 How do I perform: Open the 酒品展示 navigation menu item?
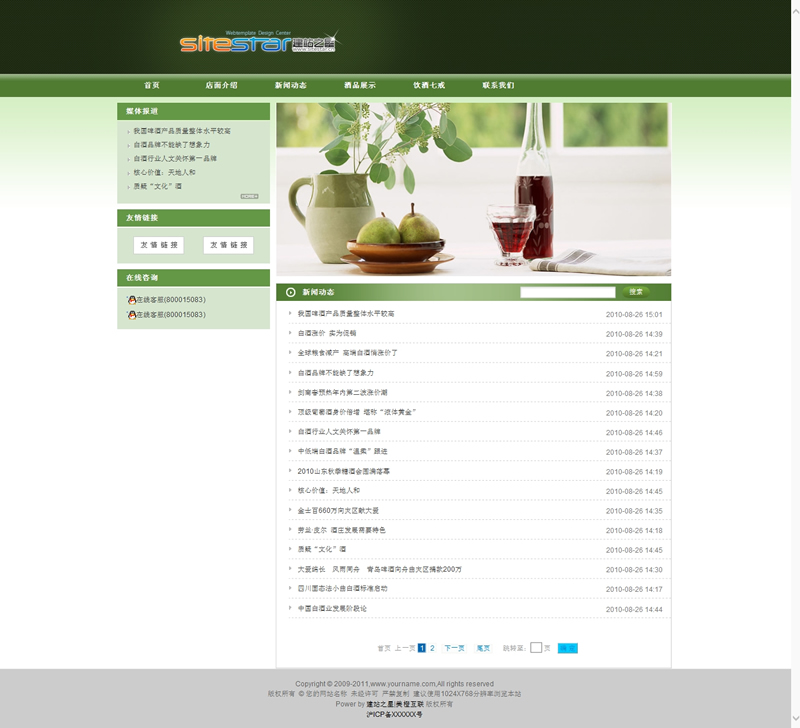(x=360, y=86)
